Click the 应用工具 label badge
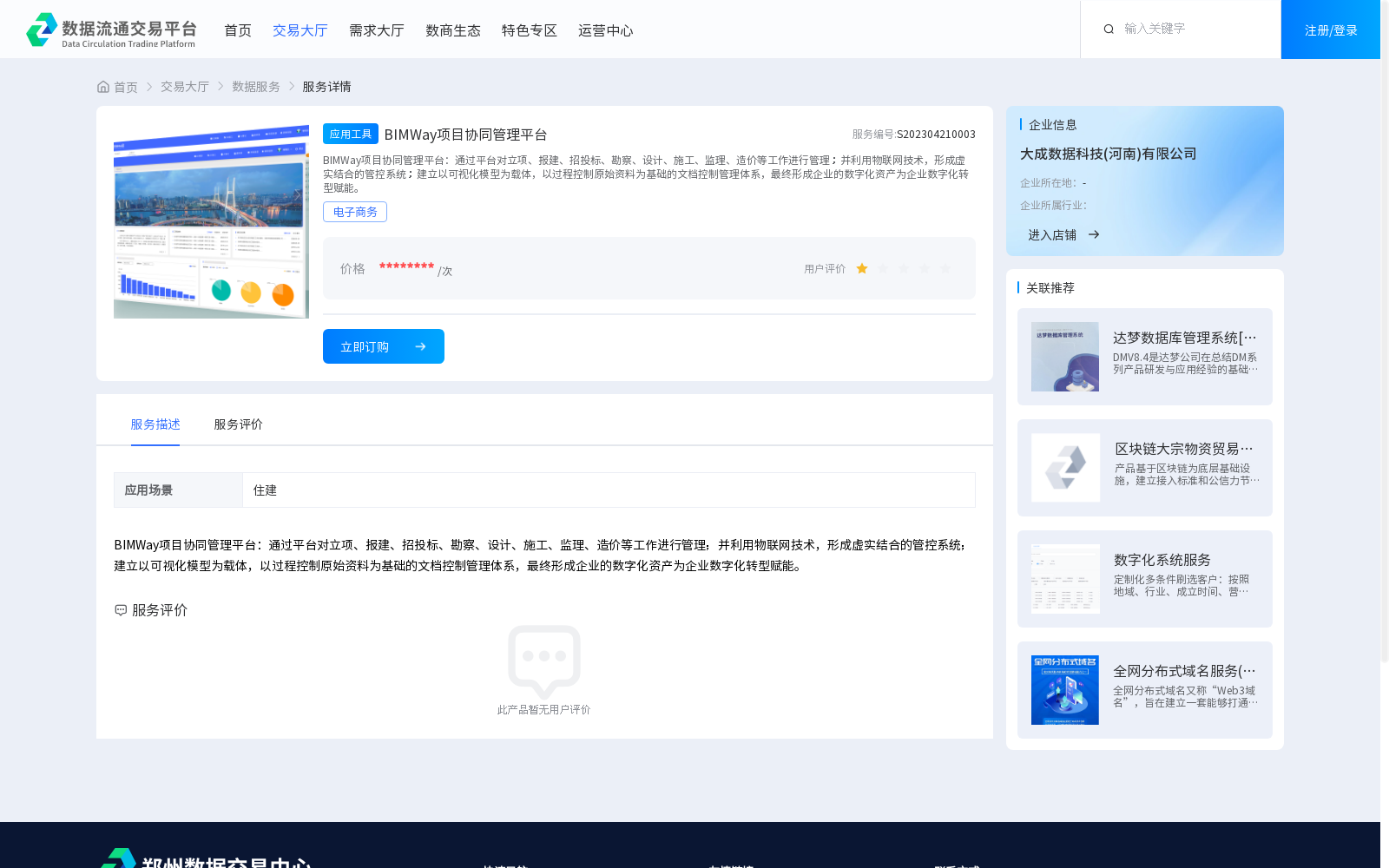 point(351,134)
